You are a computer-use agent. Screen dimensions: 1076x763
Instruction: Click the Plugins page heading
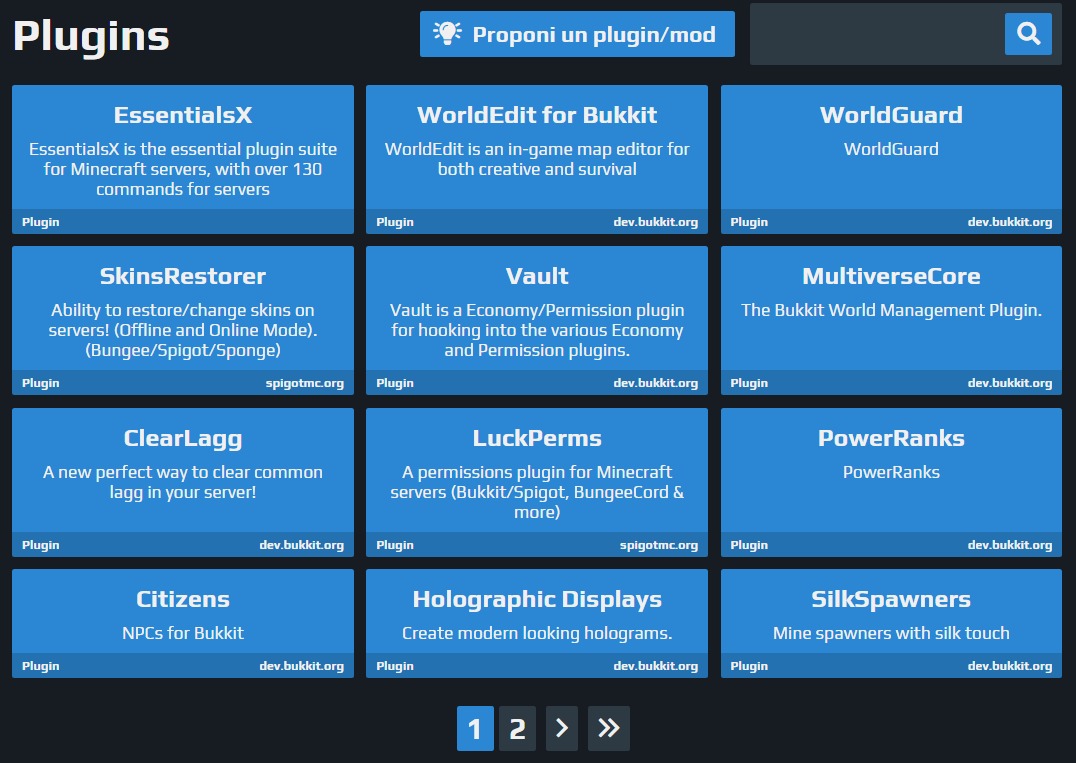91,37
